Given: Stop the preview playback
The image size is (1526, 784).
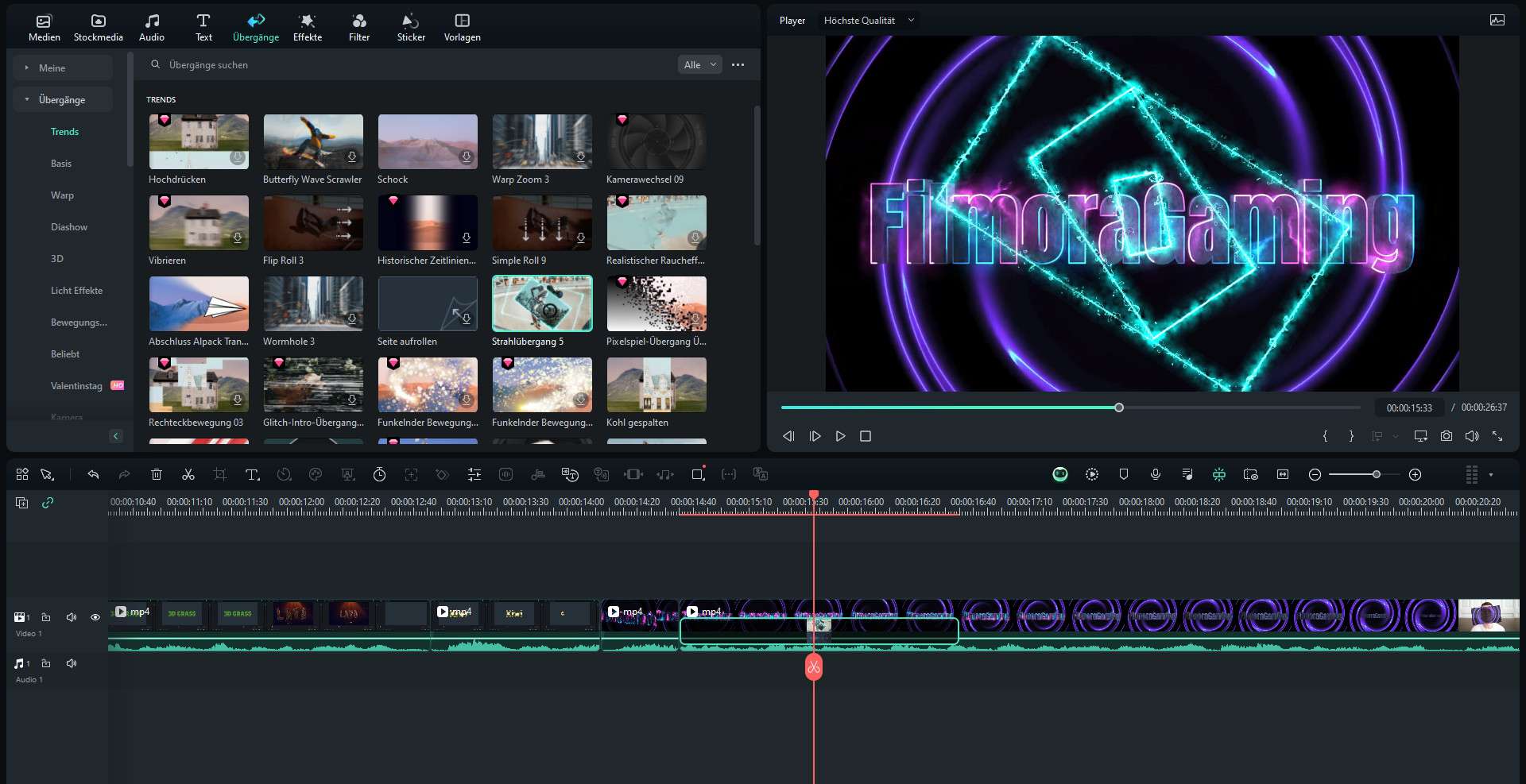Looking at the screenshot, I should pos(866,436).
